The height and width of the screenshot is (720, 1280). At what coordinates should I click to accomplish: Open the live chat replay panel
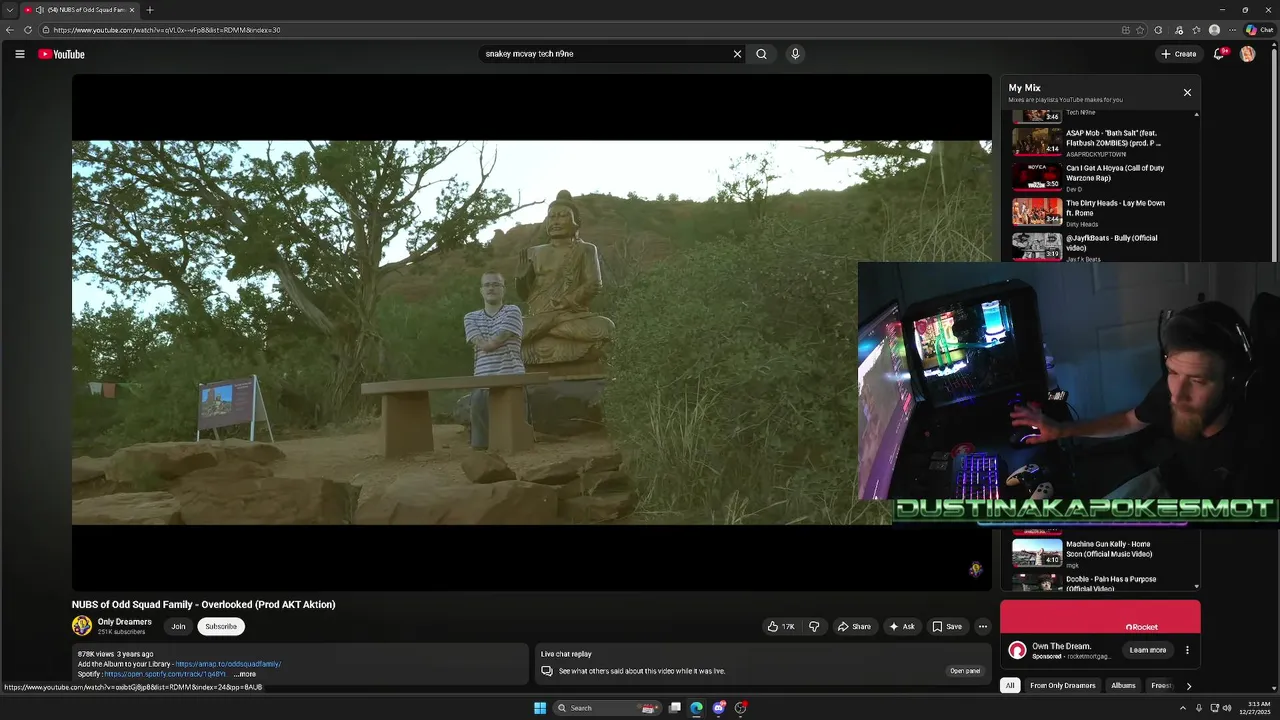[x=965, y=671]
